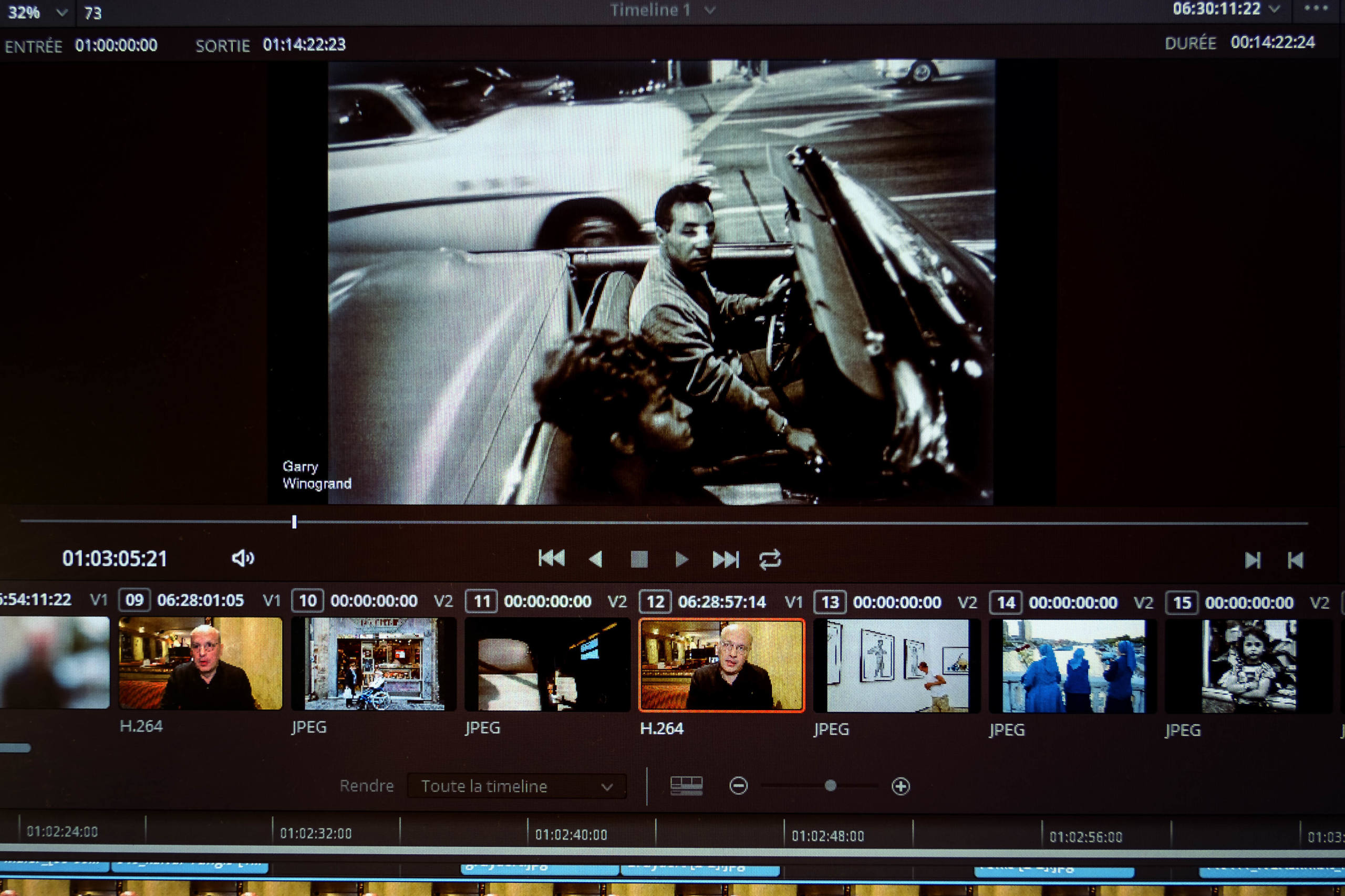Zoom in thumbnails with the plus button

(x=901, y=786)
